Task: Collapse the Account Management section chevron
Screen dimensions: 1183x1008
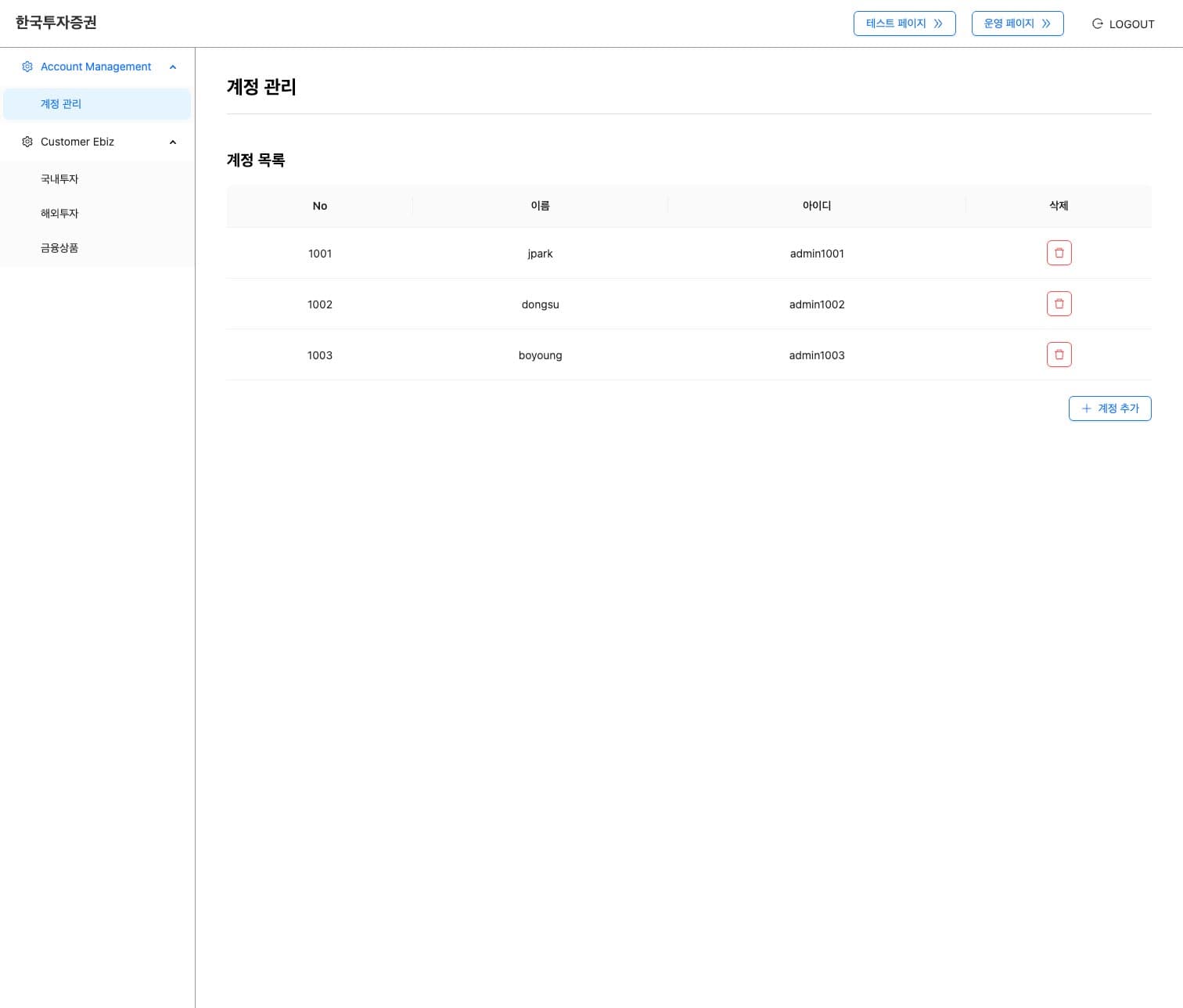Action: pyautogui.click(x=173, y=67)
